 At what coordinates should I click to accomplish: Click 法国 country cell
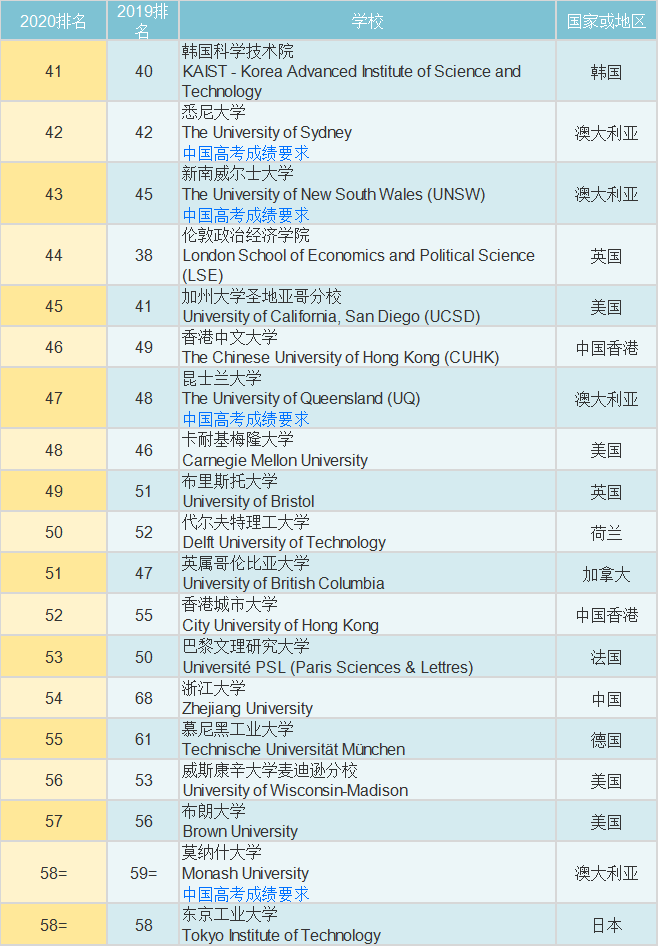coord(606,657)
